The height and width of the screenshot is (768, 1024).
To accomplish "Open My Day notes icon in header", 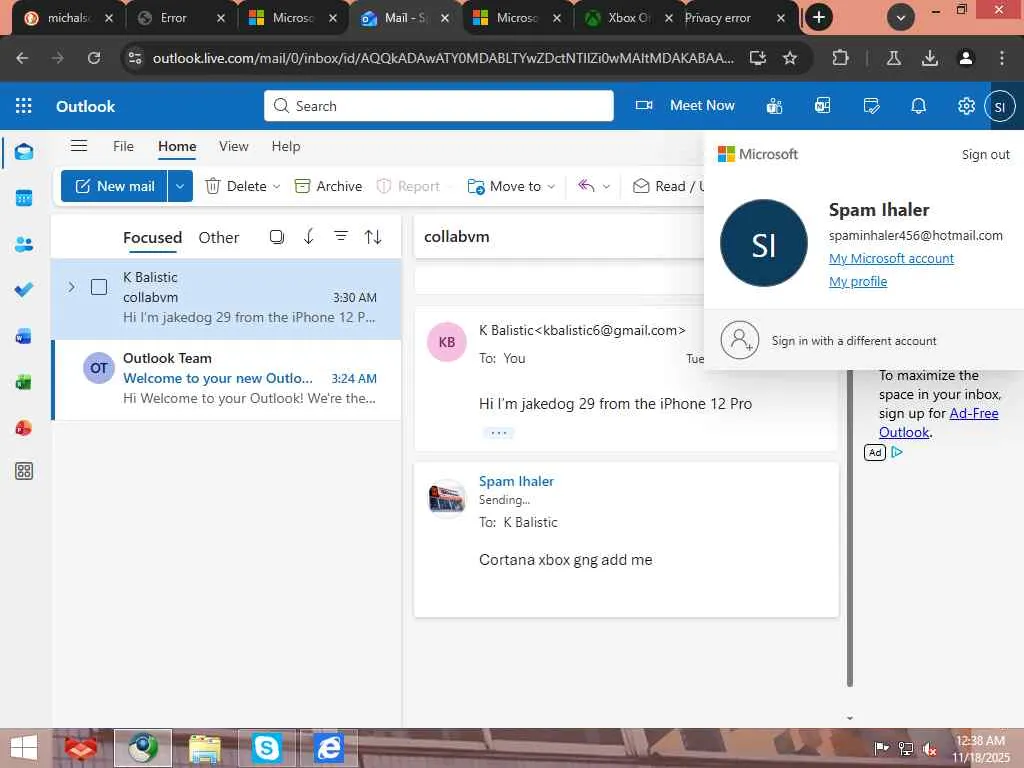I will coord(871,106).
